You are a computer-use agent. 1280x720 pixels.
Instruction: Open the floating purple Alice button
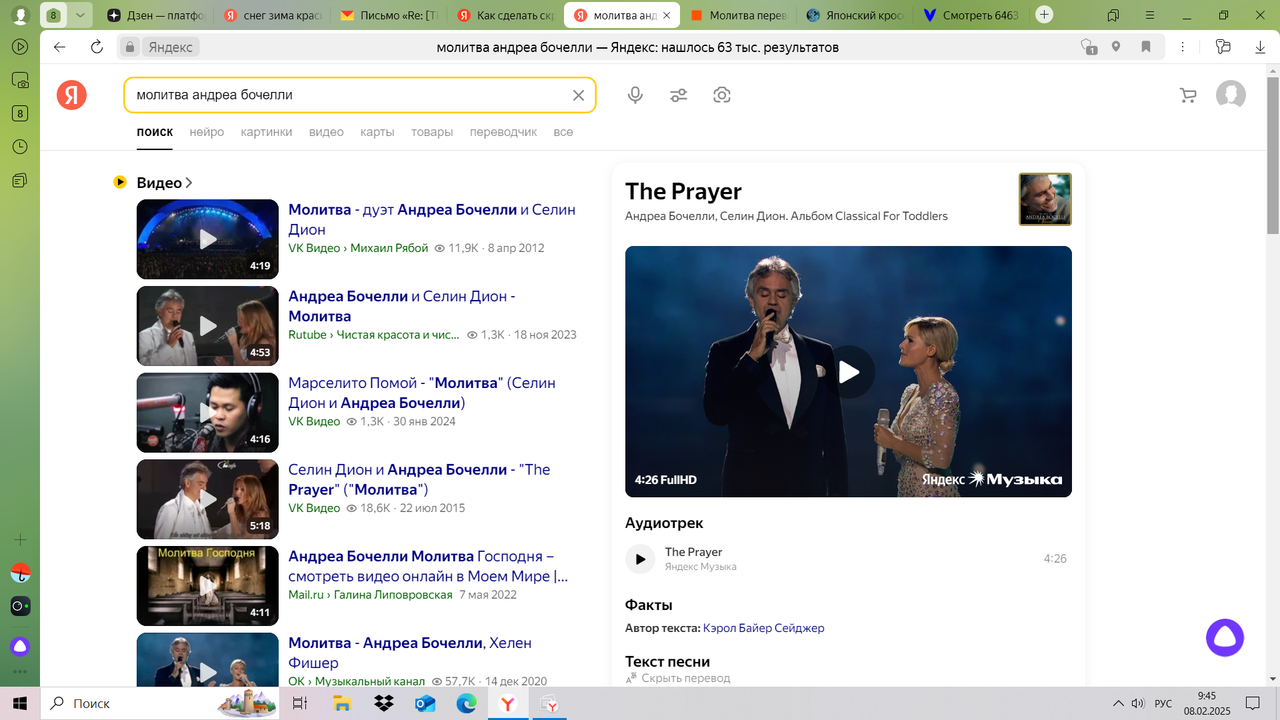click(x=1225, y=637)
